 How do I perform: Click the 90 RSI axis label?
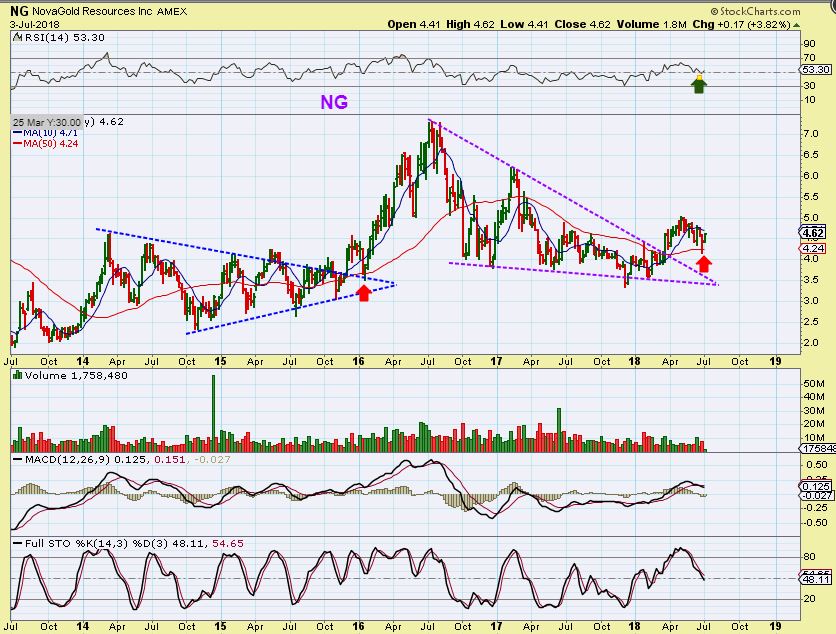point(809,44)
